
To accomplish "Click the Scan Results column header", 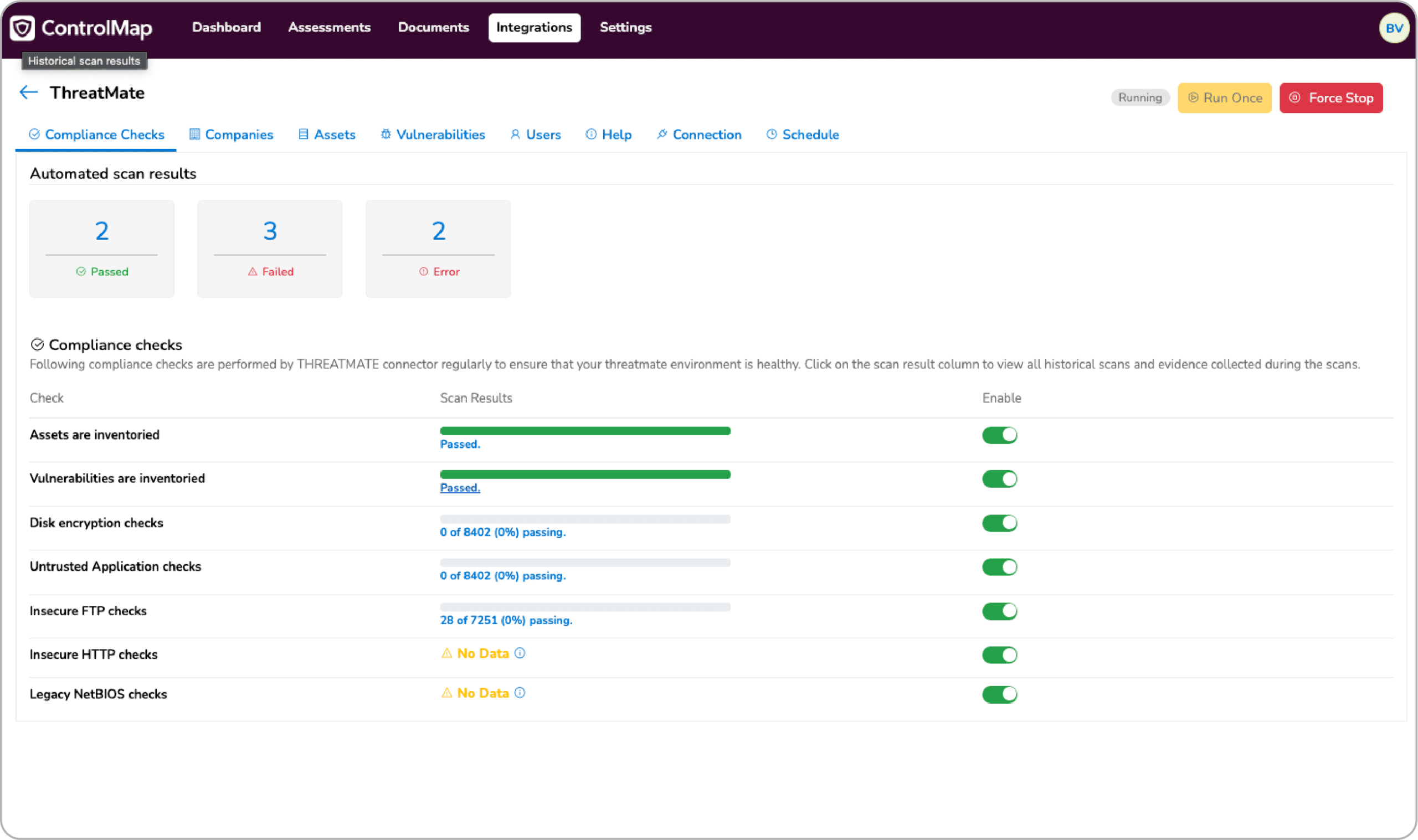I will (x=476, y=398).
